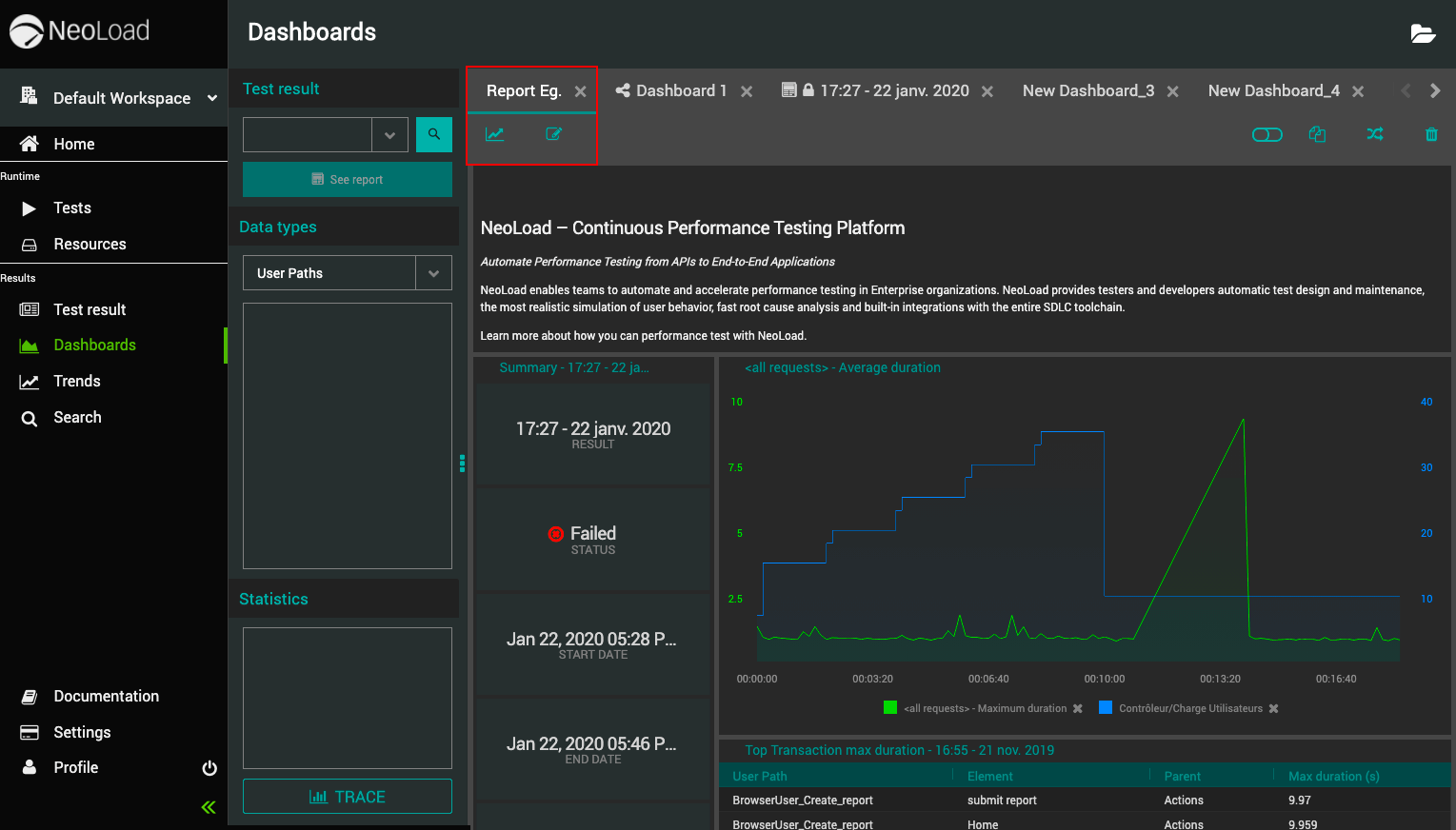This screenshot has height=830, width=1456.
Task: Expand the Default Workspace selector
Action: point(212,98)
